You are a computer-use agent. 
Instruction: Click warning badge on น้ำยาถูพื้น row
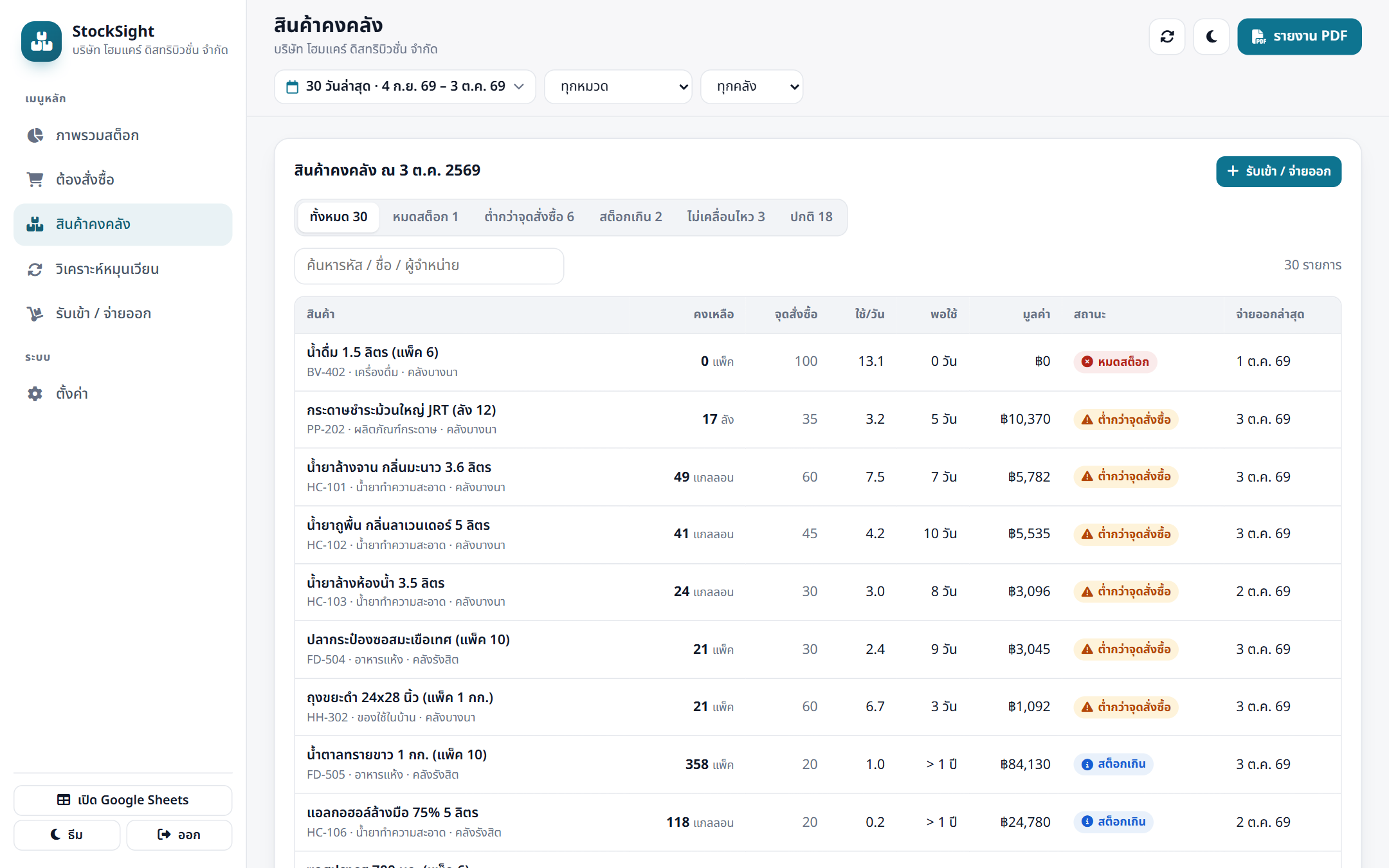point(1125,534)
